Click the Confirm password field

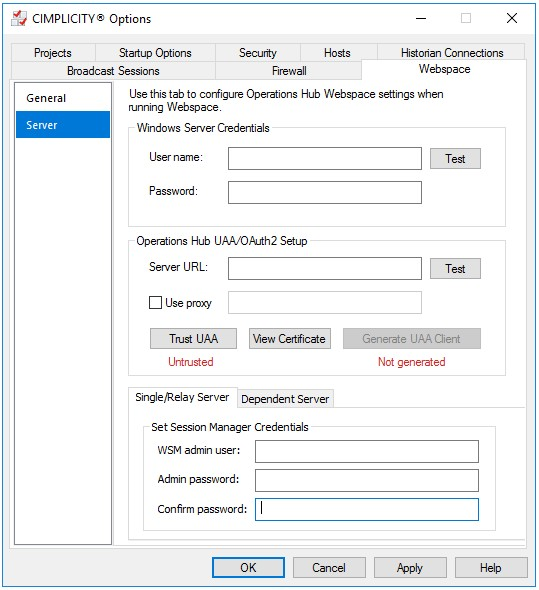(367, 509)
